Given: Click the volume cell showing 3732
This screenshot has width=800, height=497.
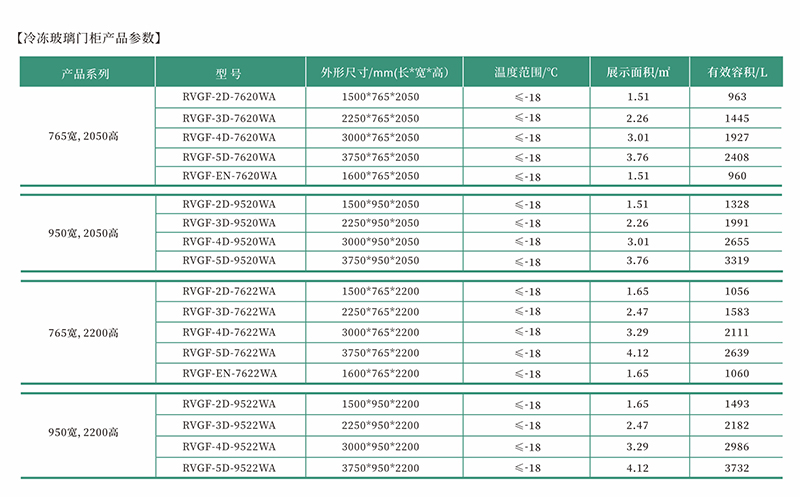Looking at the screenshot, I should click(737, 467).
